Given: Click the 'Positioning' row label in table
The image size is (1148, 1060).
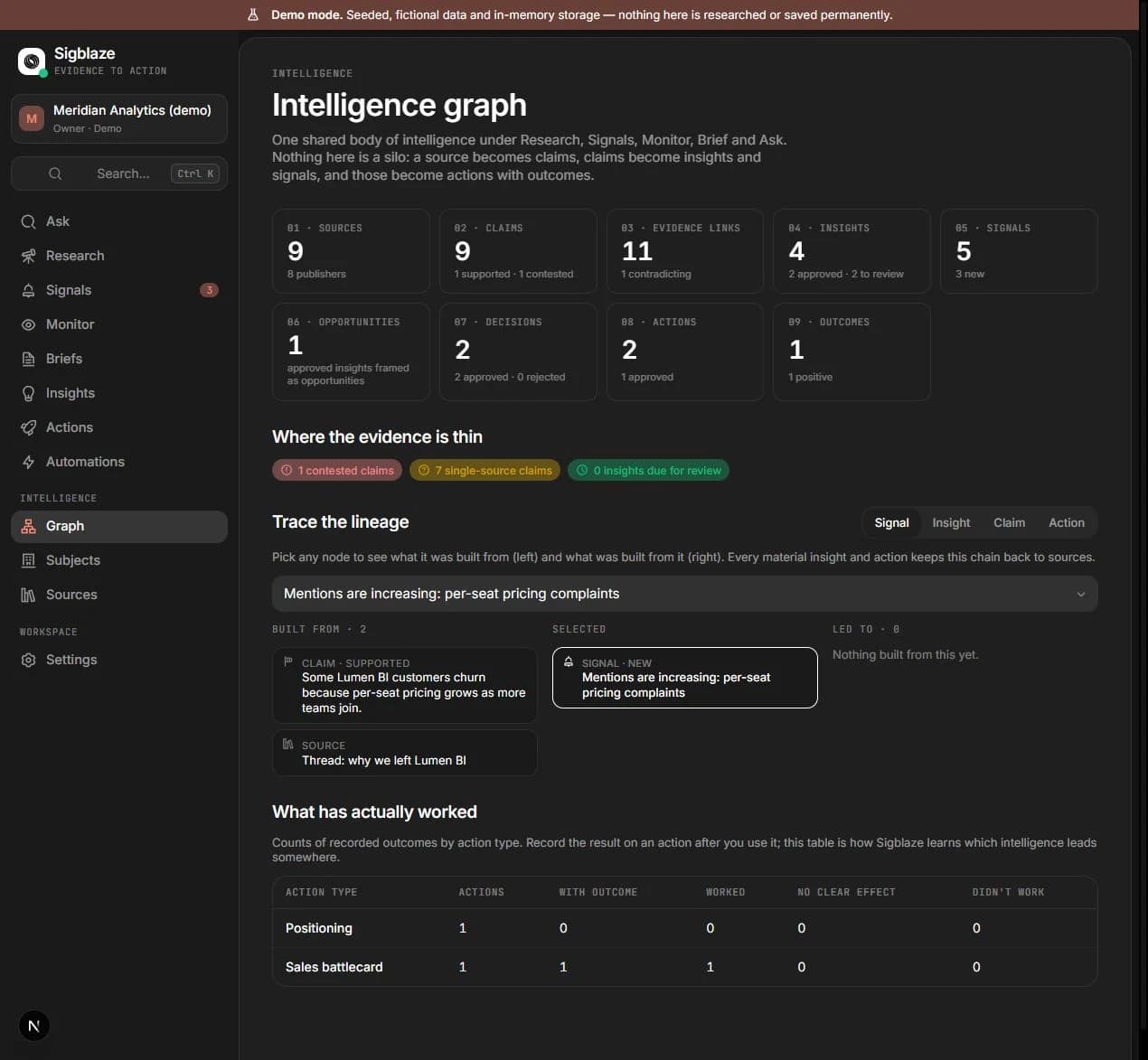Looking at the screenshot, I should 319,928.
